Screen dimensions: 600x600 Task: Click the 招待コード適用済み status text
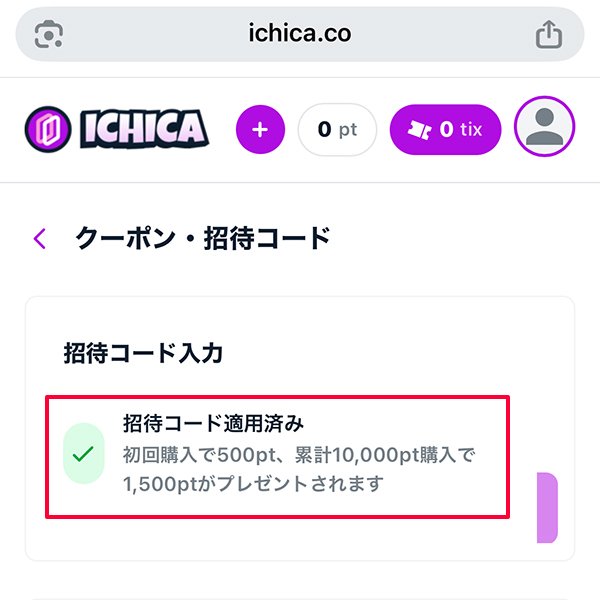212,423
